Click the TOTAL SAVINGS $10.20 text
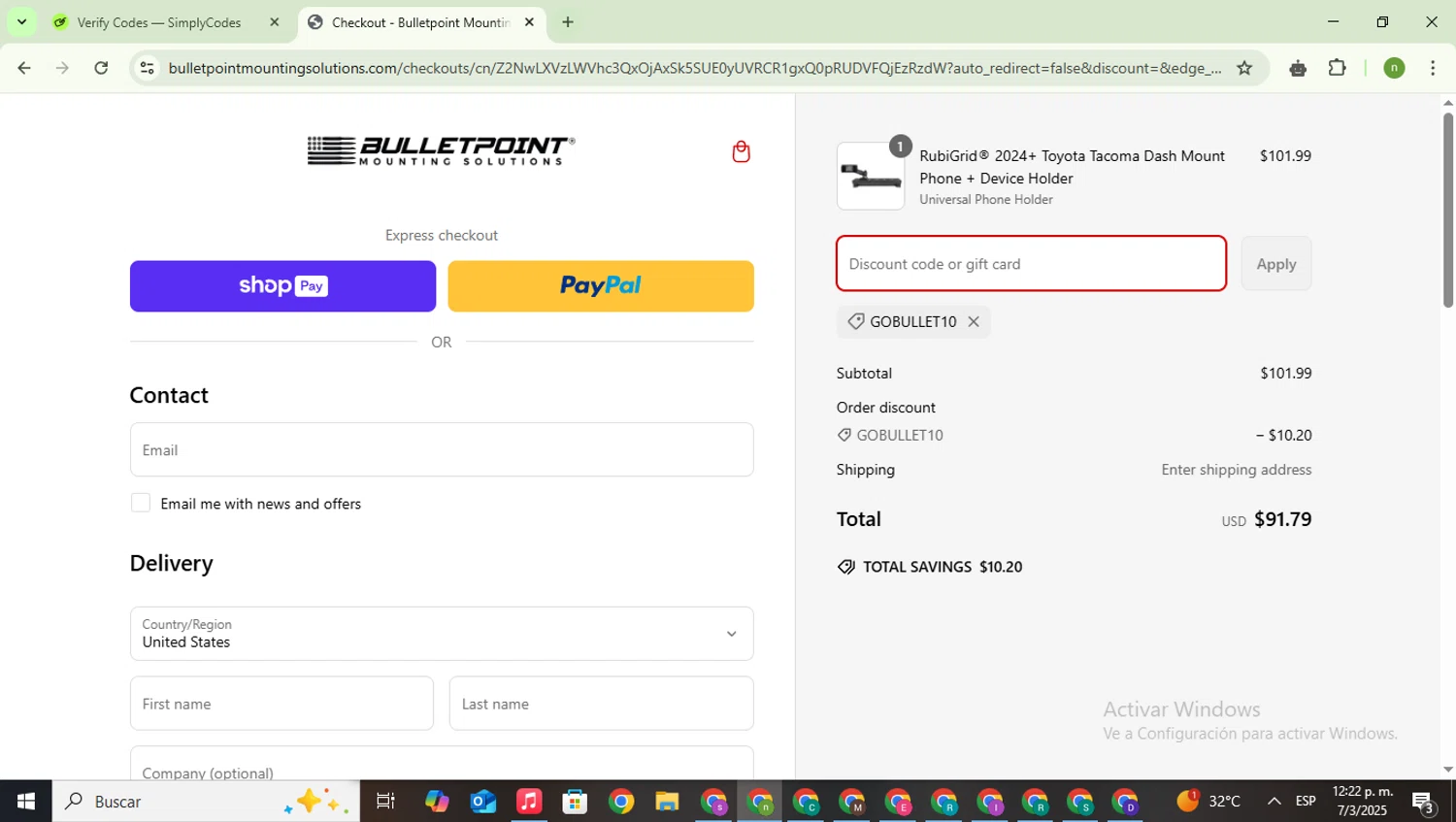 [x=943, y=567]
